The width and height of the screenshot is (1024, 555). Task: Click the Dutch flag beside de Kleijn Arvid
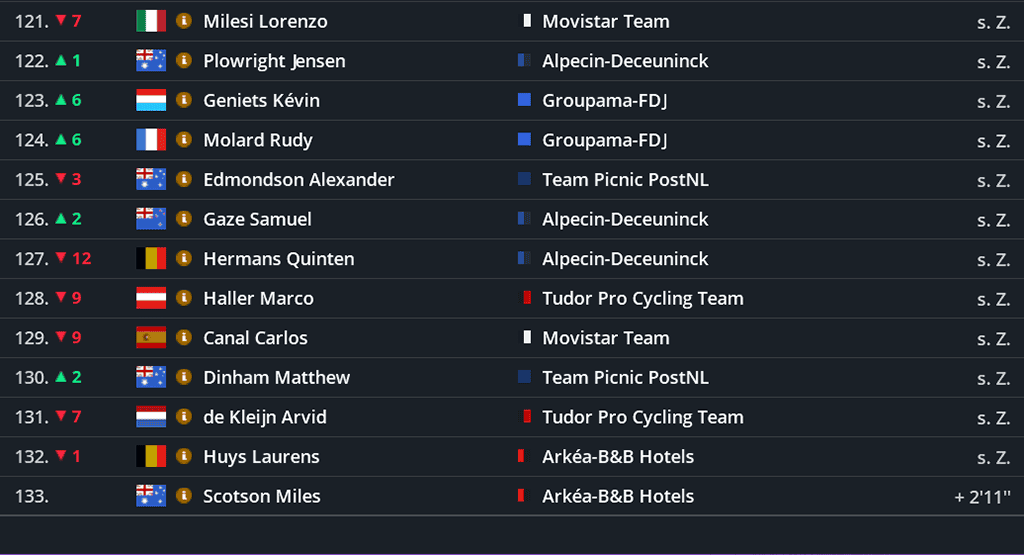click(x=151, y=417)
